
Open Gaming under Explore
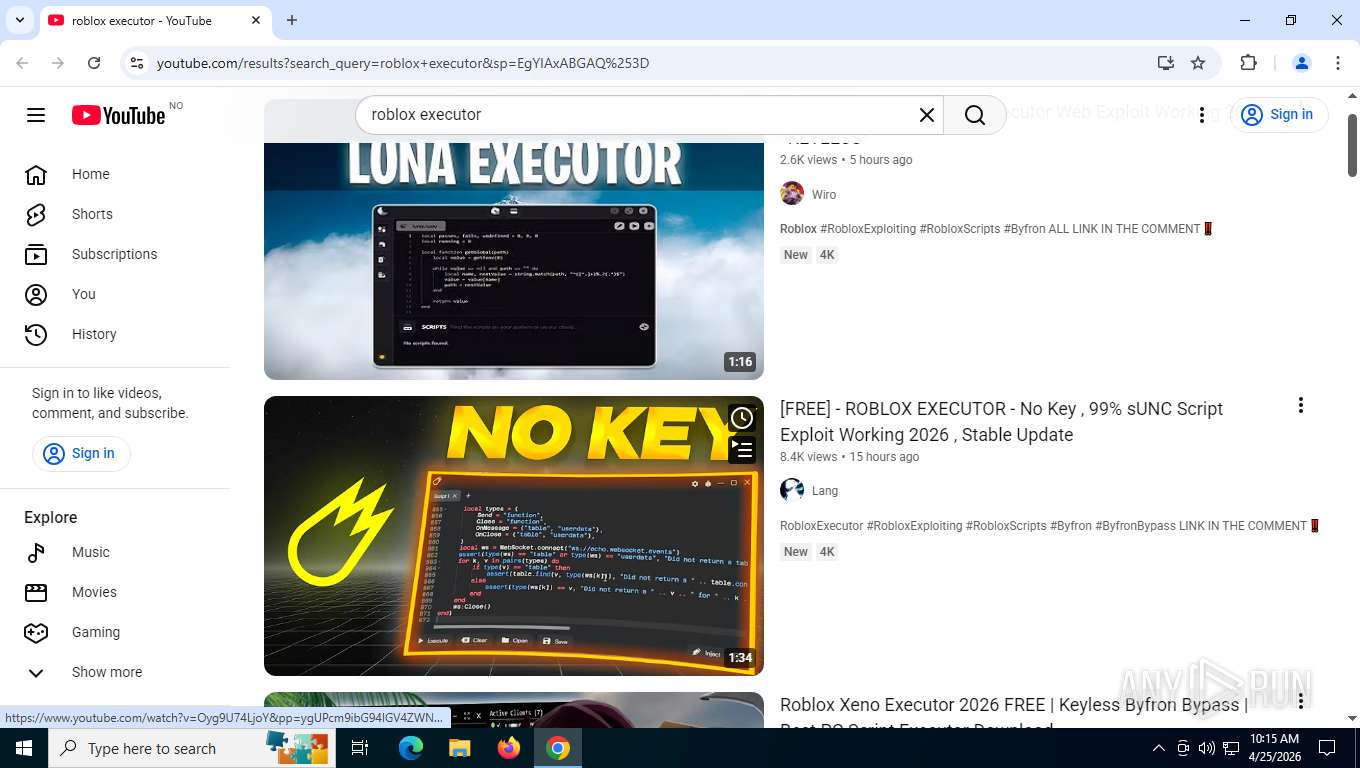pos(115,632)
